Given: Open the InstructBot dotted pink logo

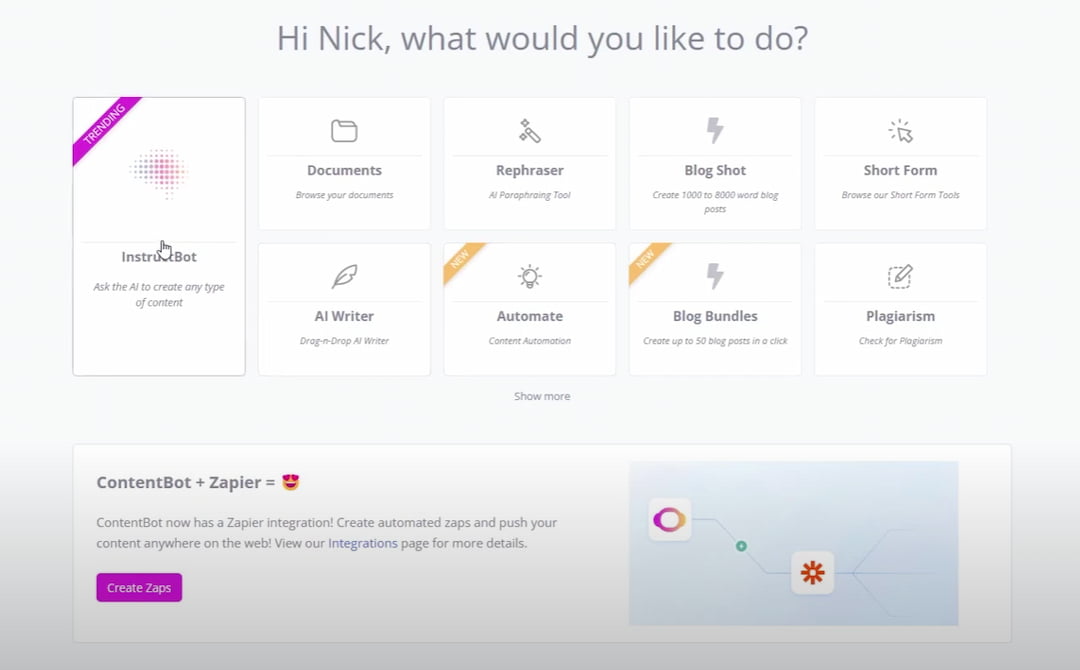Looking at the screenshot, I should click(159, 172).
